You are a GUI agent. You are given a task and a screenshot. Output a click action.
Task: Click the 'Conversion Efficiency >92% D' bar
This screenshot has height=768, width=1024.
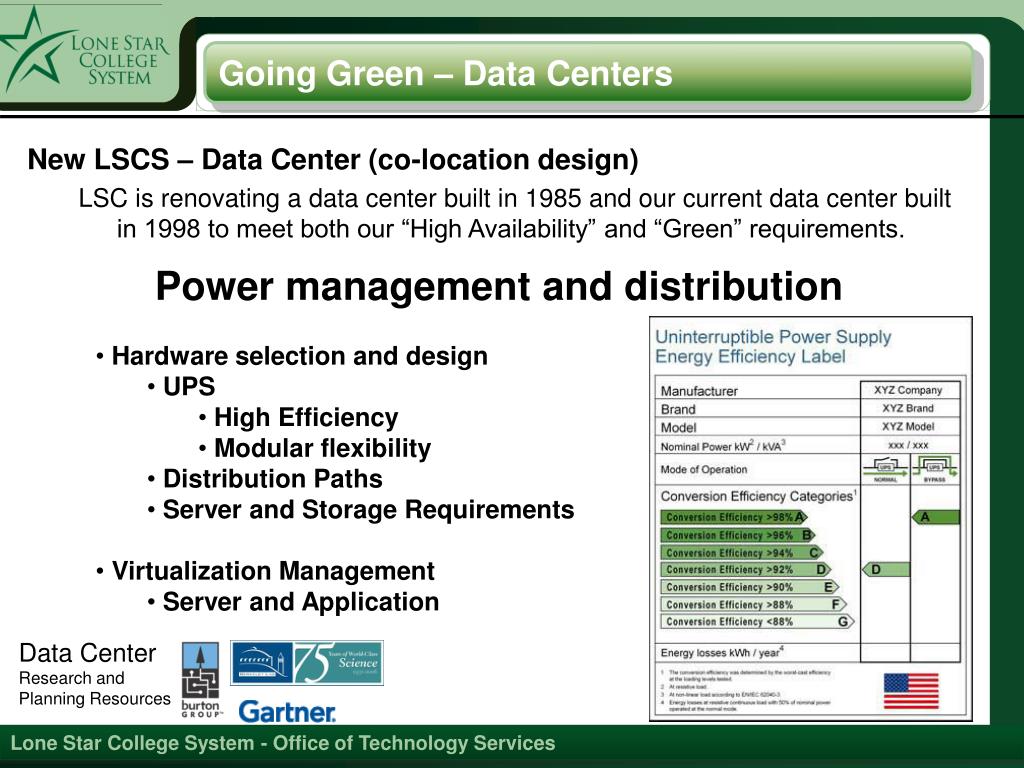pos(746,569)
